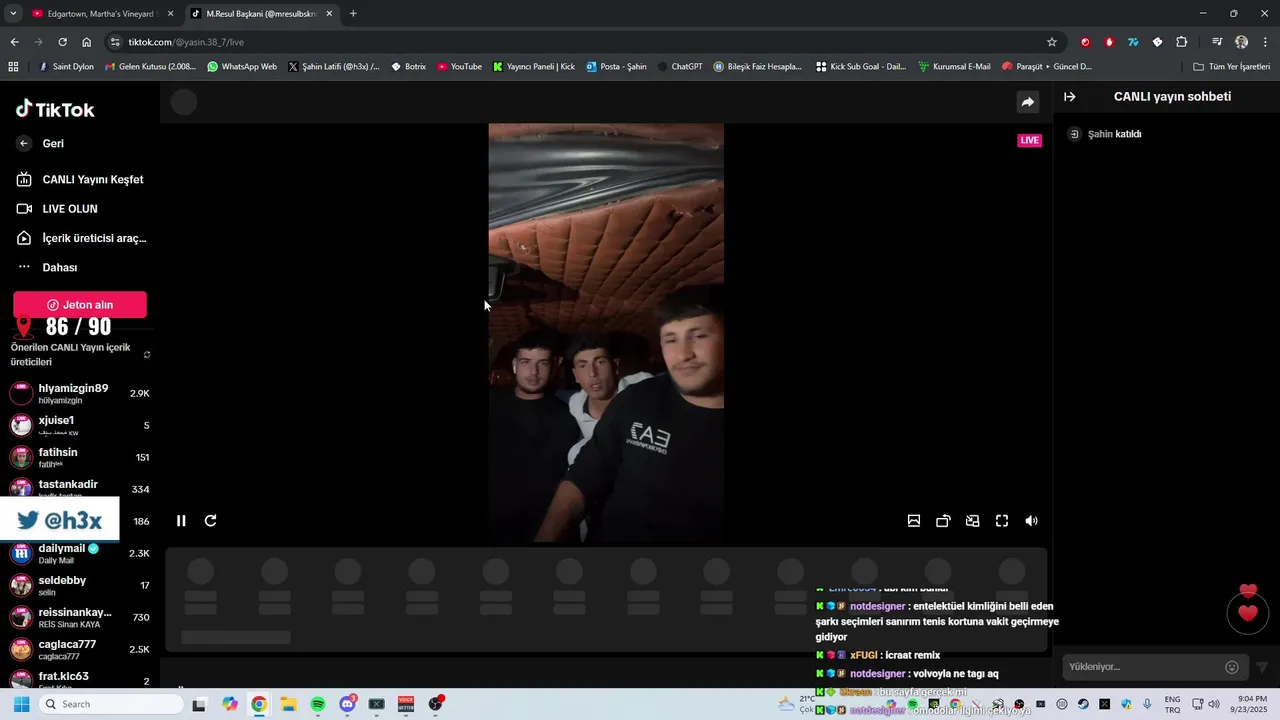Screen dimensions: 1280x720
Task: Open hlyamizgin89 live stream
Action: 79,394
